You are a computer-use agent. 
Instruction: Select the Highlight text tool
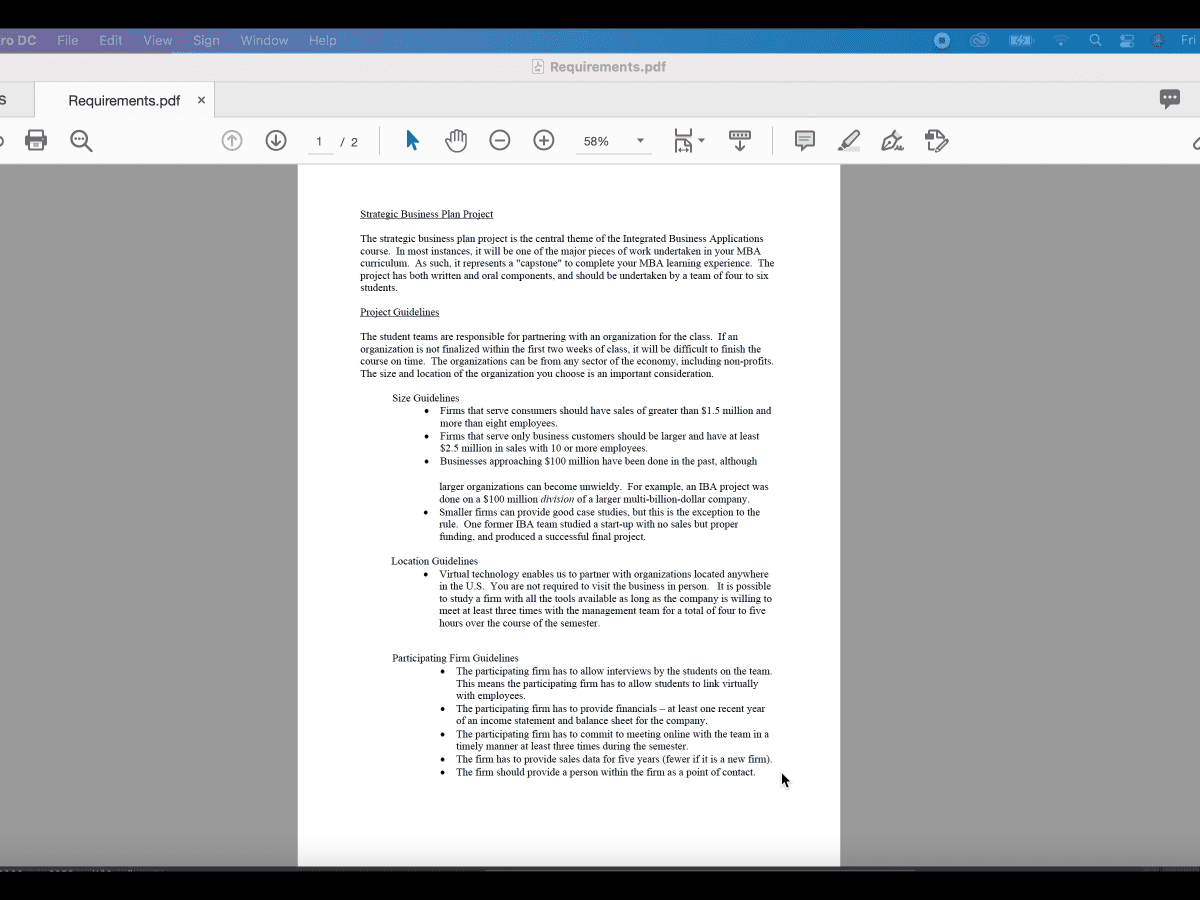[x=849, y=140]
